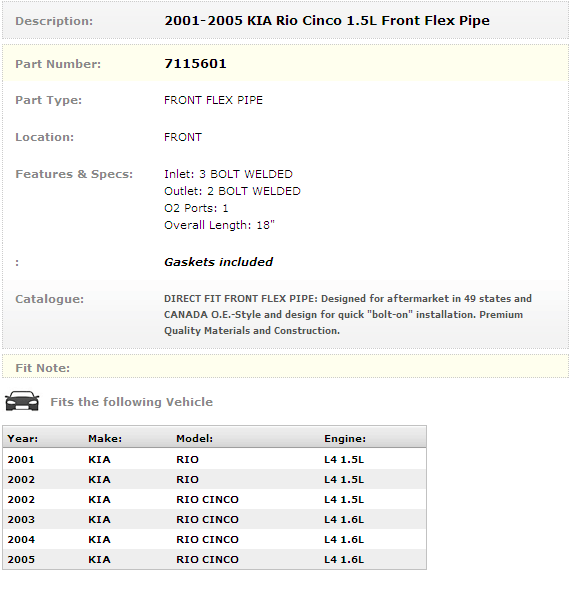Click the 2002 year cell in RIO CINCO row

pos(21,500)
